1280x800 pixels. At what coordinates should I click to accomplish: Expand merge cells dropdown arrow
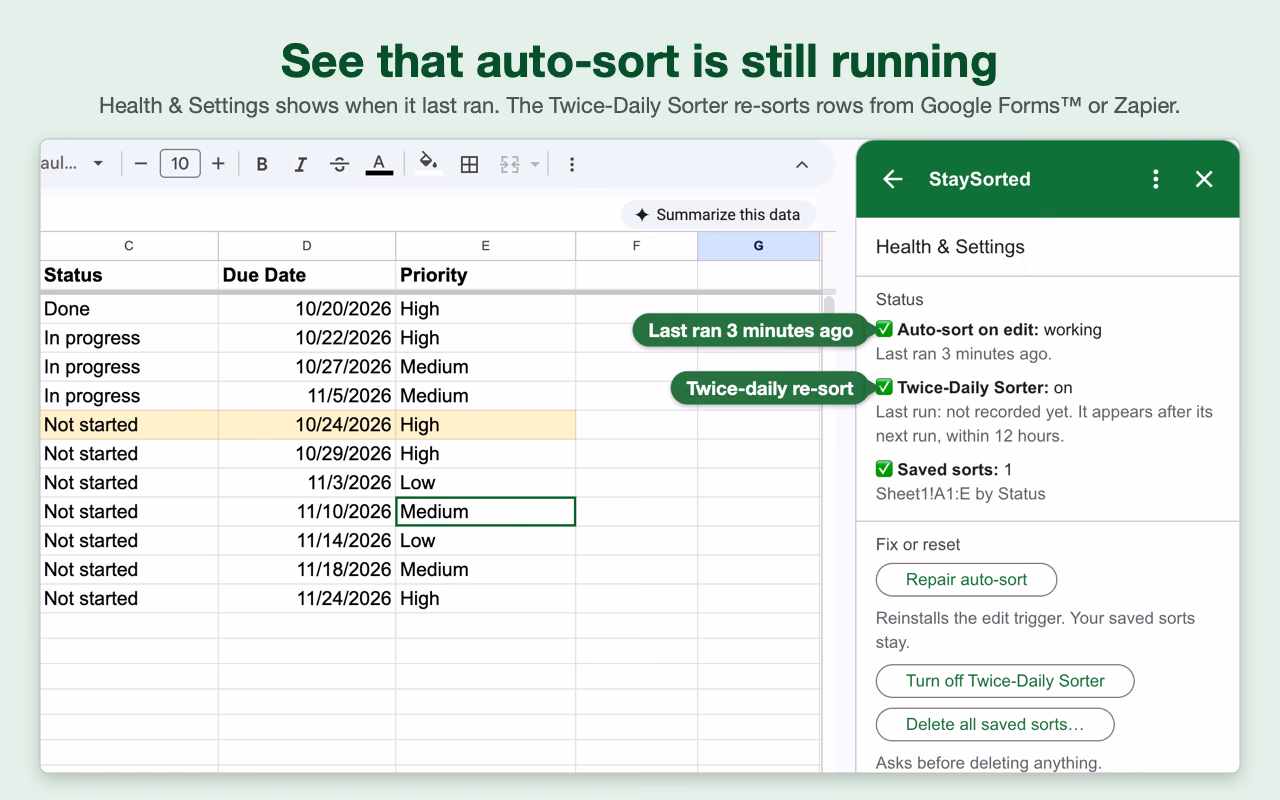[x=535, y=164]
